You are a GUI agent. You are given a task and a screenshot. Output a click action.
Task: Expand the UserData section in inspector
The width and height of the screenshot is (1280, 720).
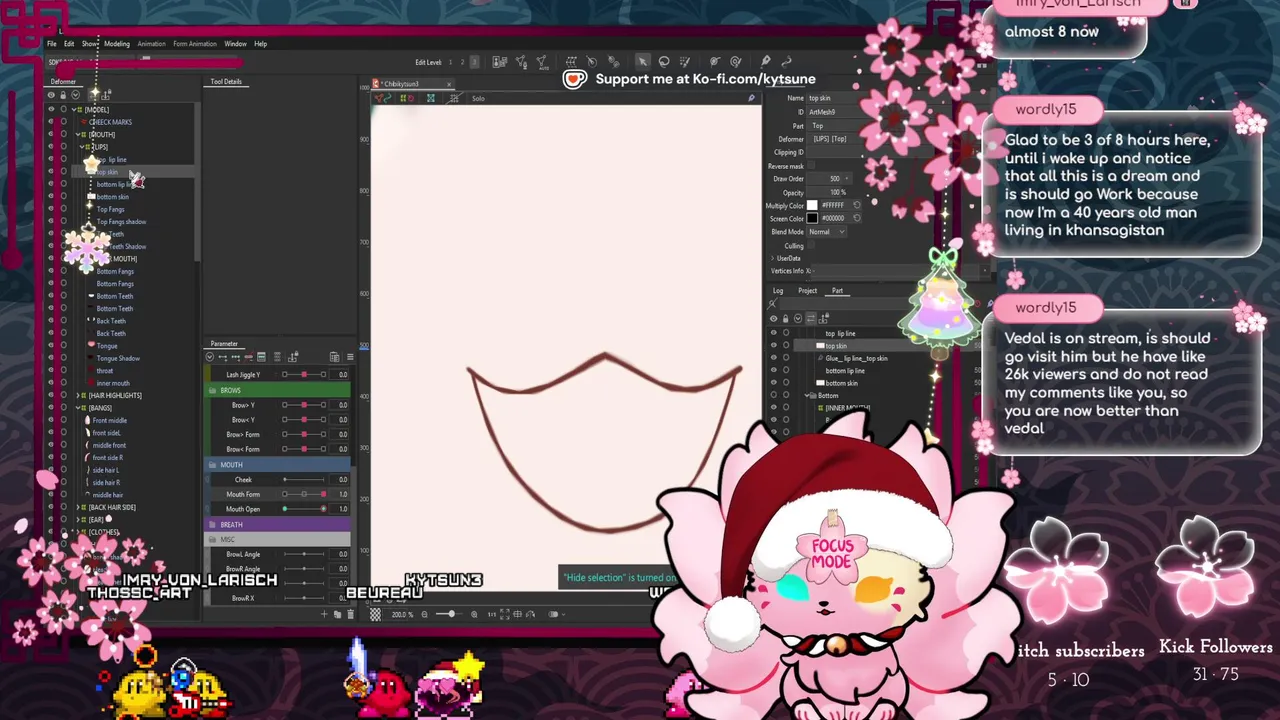[x=773, y=258]
